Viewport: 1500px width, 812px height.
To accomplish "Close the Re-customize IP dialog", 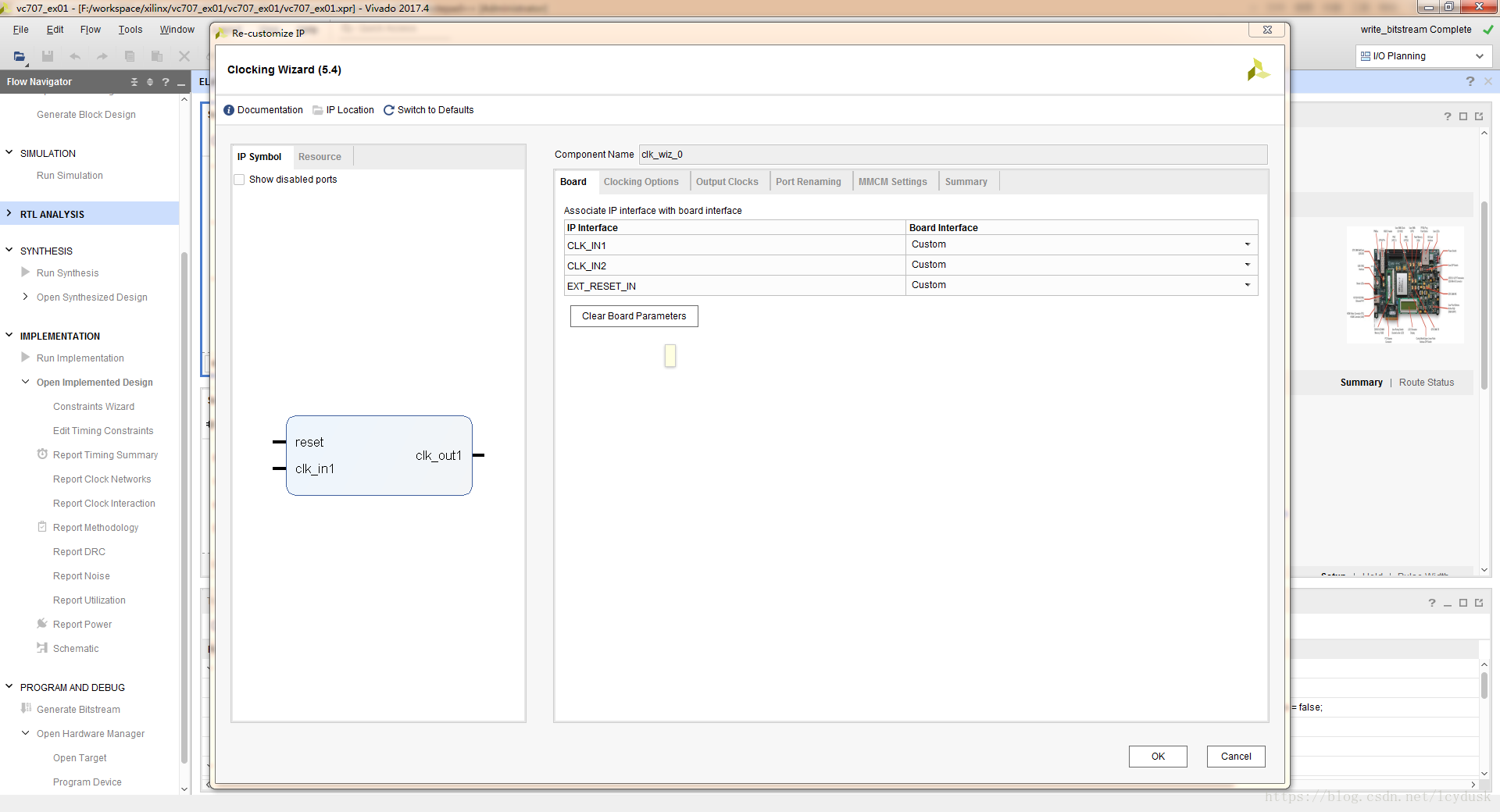I will click(x=1267, y=30).
